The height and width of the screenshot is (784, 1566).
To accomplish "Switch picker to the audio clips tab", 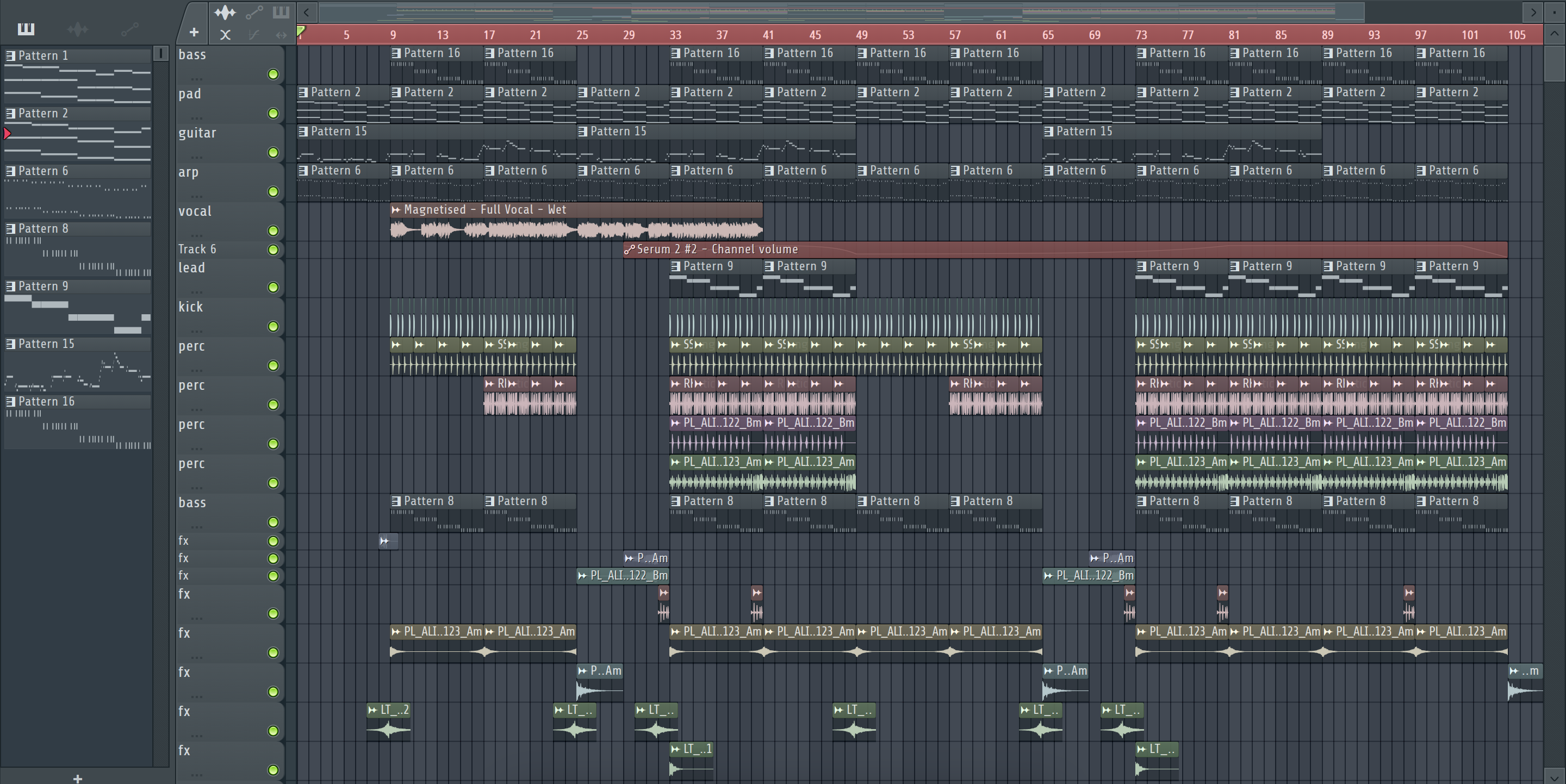I will click(78, 29).
